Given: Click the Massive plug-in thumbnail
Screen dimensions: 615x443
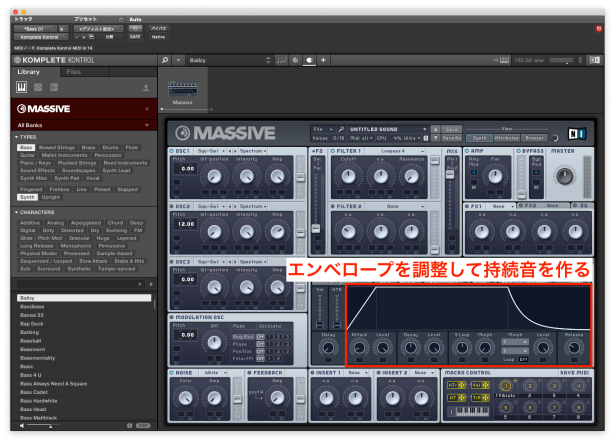Looking at the screenshot, I should [182, 89].
